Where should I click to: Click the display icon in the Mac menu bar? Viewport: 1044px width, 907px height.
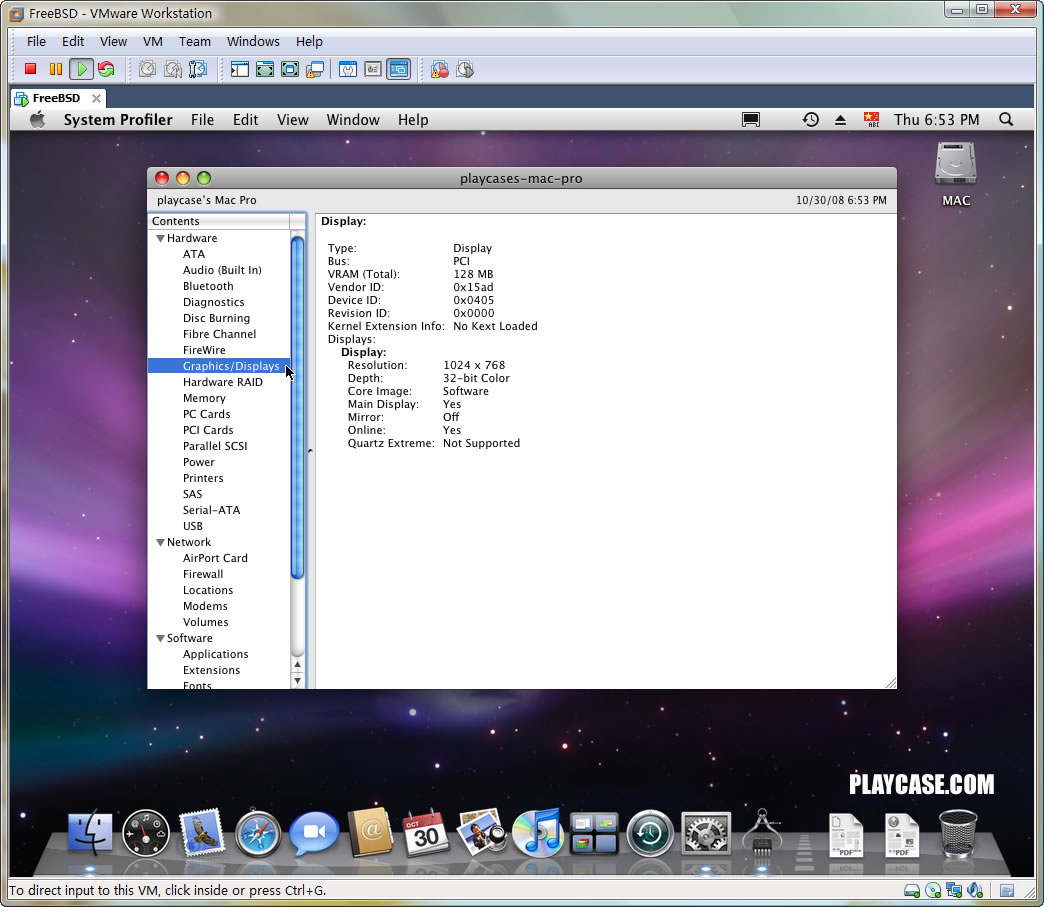[x=750, y=120]
